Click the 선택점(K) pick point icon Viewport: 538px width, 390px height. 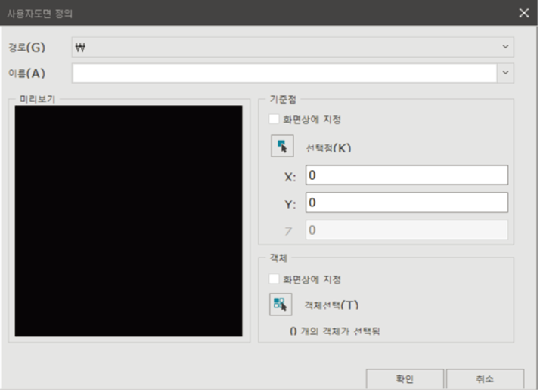(x=282, y=146)
